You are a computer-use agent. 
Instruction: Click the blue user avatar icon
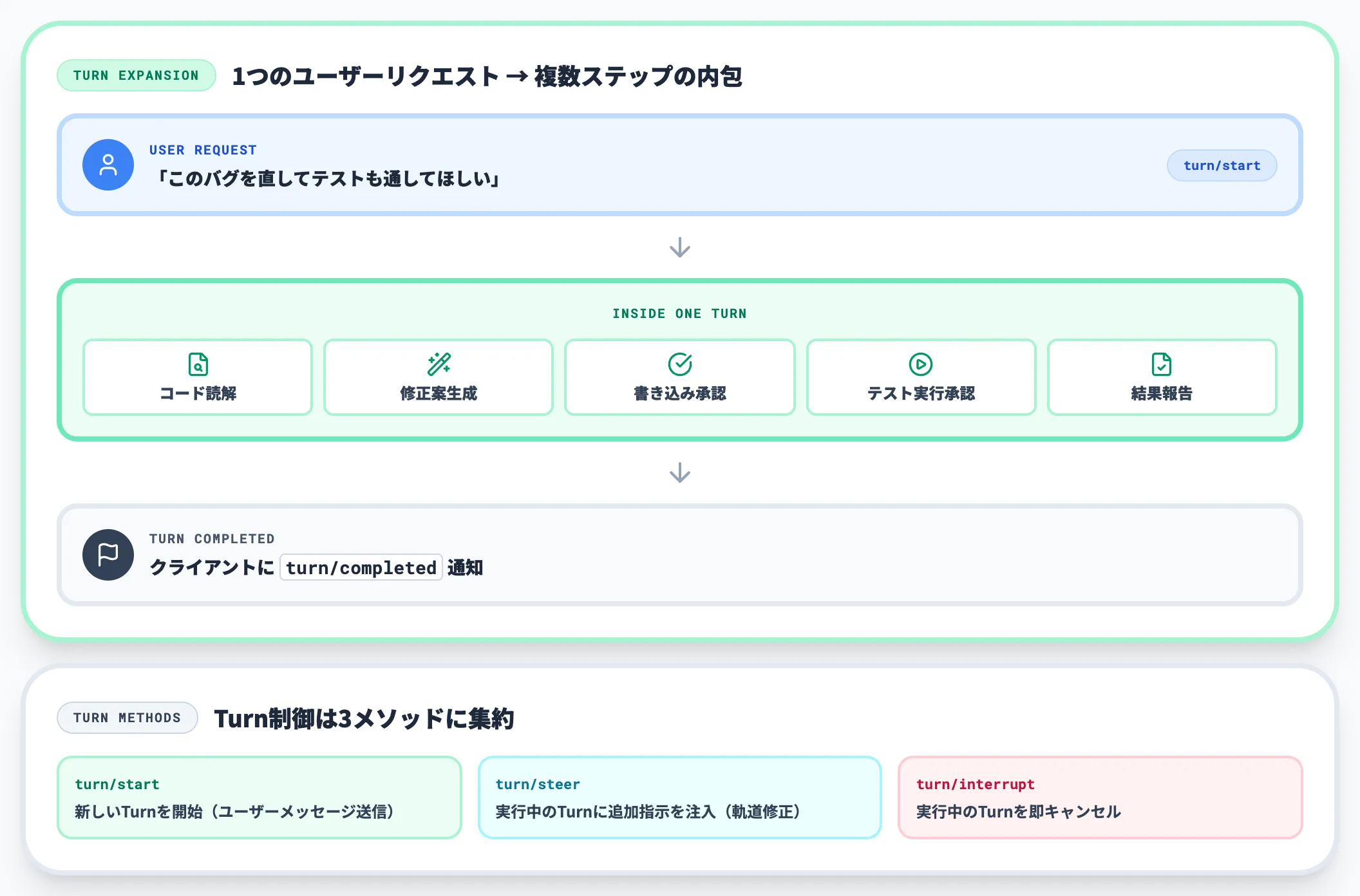pos(108,165)
